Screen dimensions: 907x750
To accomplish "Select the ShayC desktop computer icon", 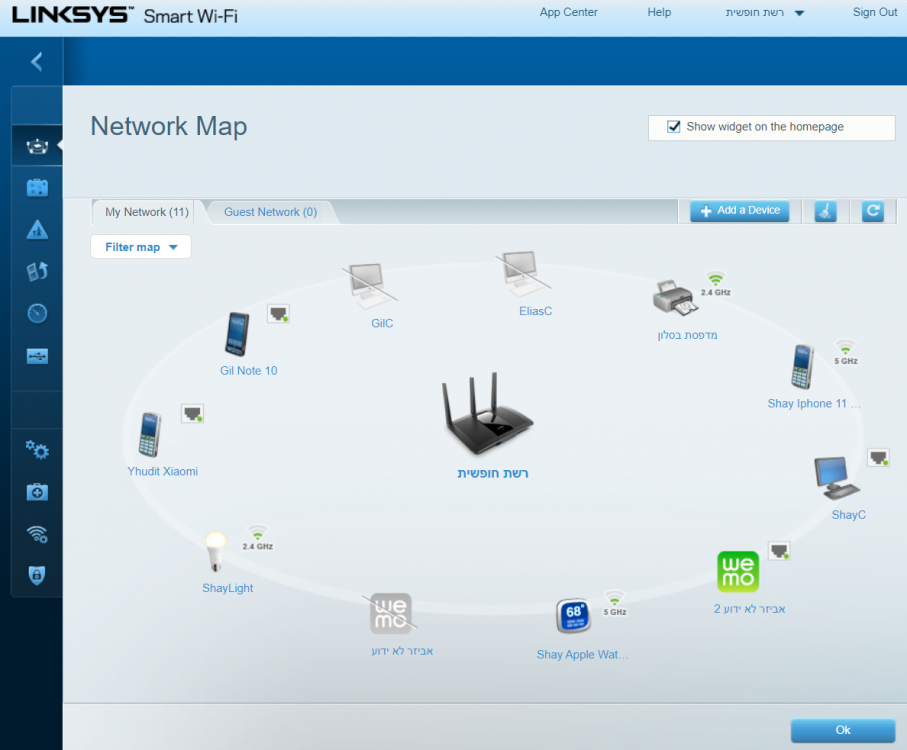I will (x=836, y=478).
